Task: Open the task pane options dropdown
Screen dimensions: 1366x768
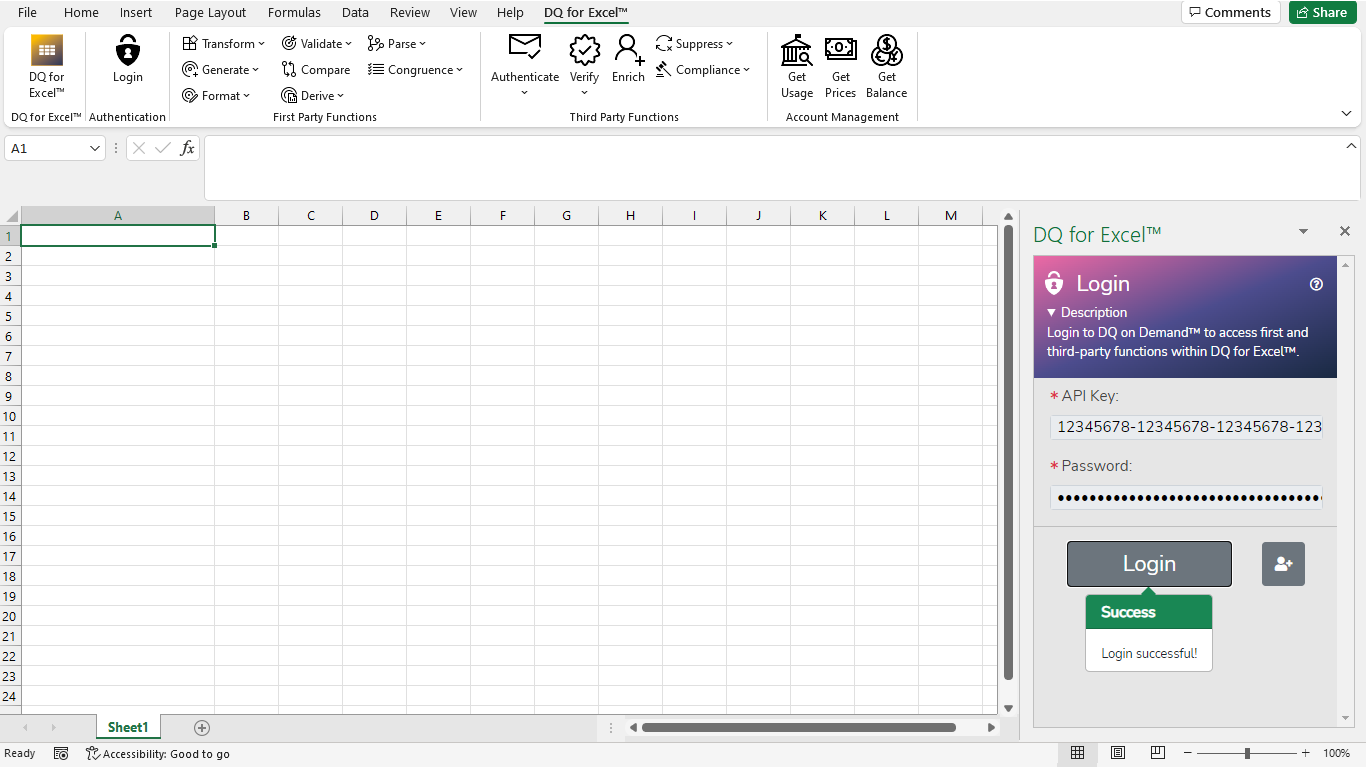Action: coord(1303,232)
